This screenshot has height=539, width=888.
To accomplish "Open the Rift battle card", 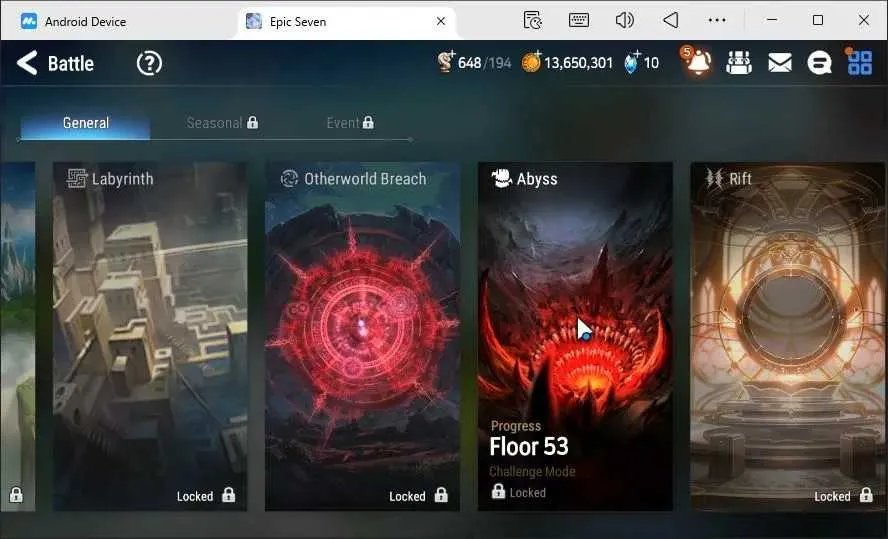I will (x=789, y=336).
